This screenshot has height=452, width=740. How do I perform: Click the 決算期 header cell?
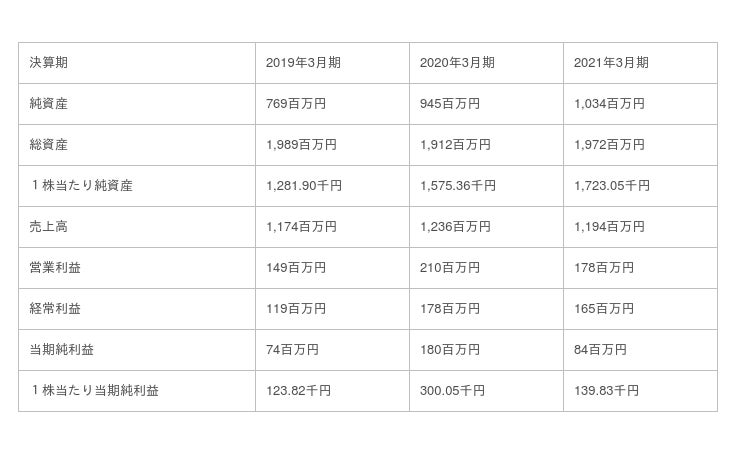click(x=49, y=63)
